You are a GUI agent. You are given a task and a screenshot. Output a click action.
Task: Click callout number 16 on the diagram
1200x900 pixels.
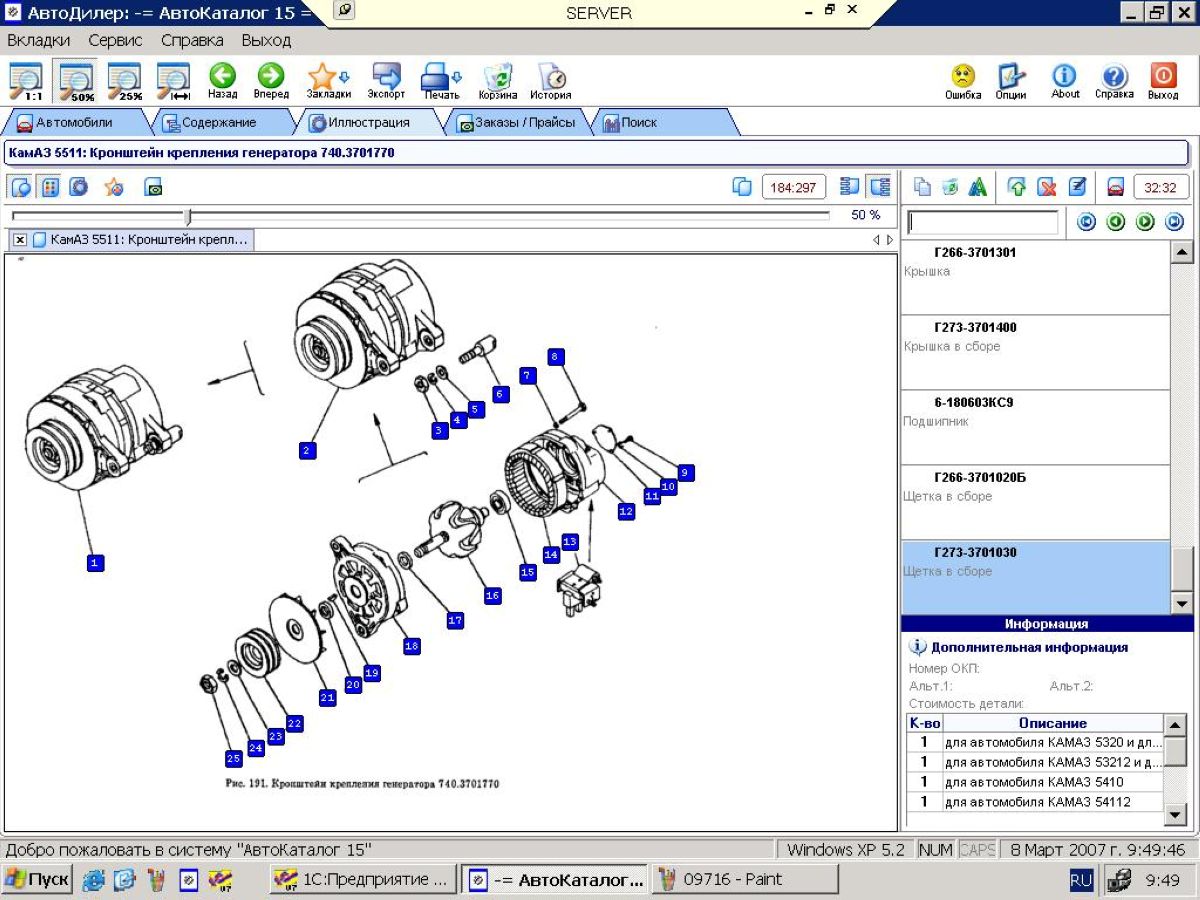click(492, 595)
